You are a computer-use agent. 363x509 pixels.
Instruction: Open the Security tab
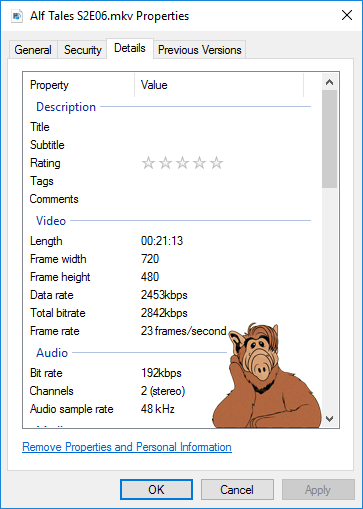[x=83, y=50]
